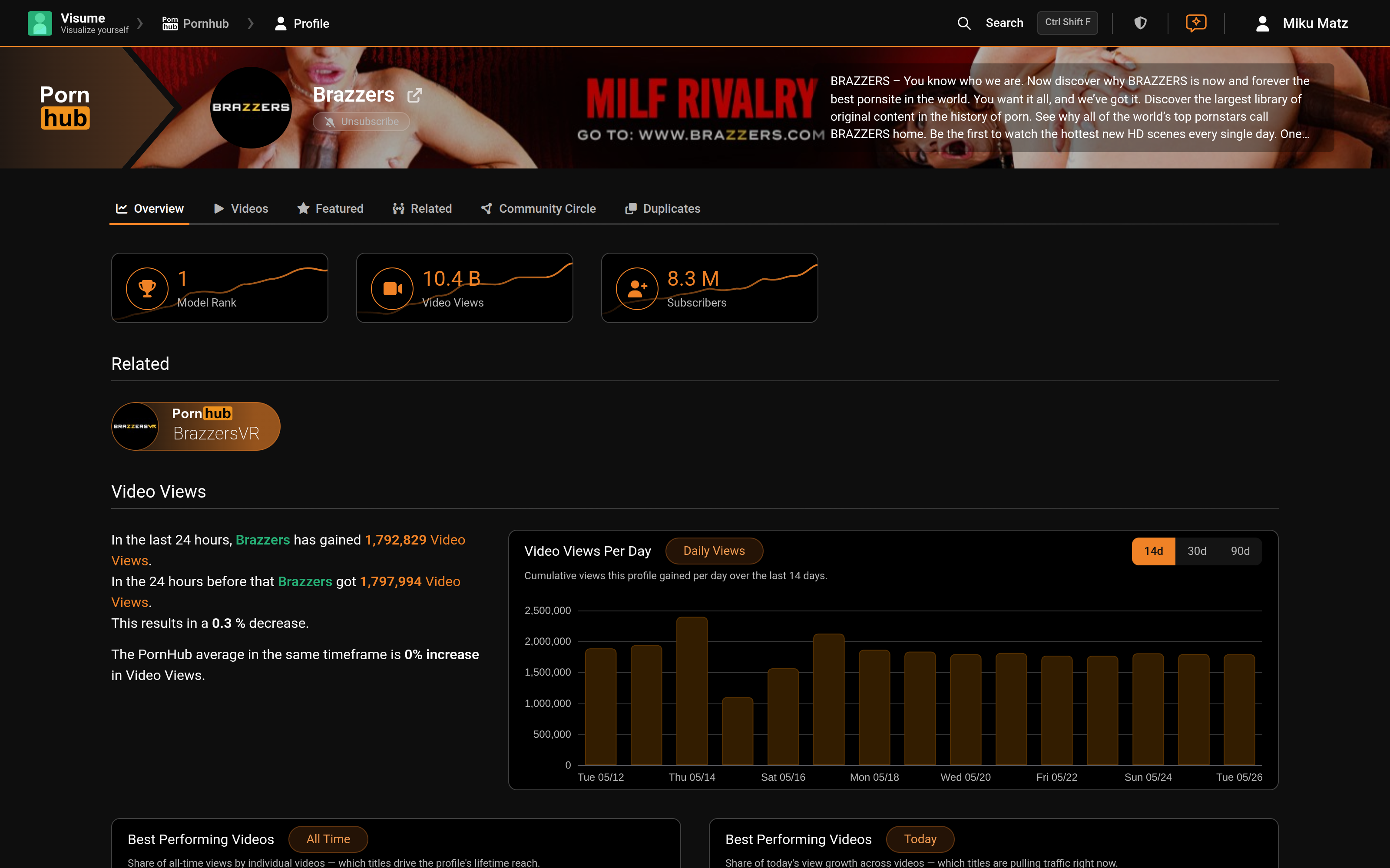Open the BrazzersVR related profile card
The height and width of the screenshot is (868, 1390).
click(196, 426)
